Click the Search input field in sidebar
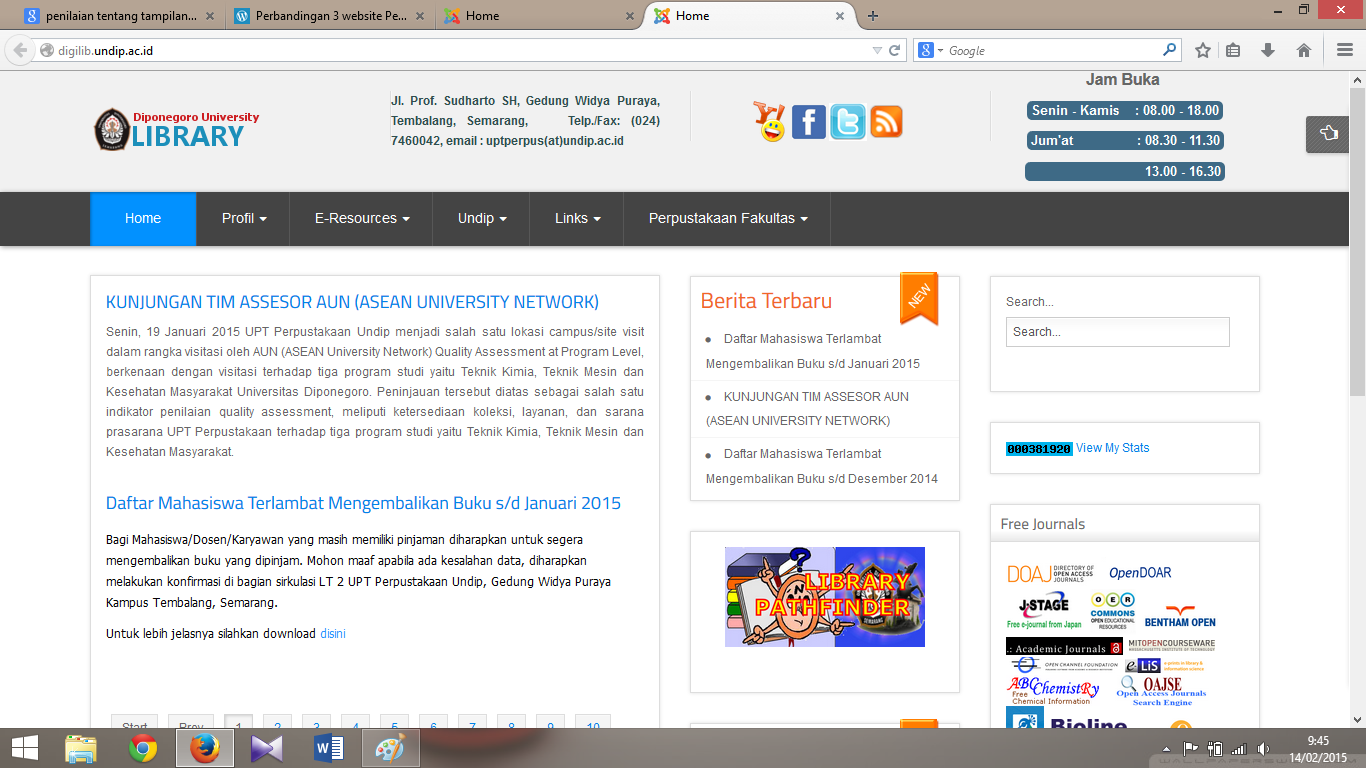Screen dimensions: 1366x768 pos(1117,332)
